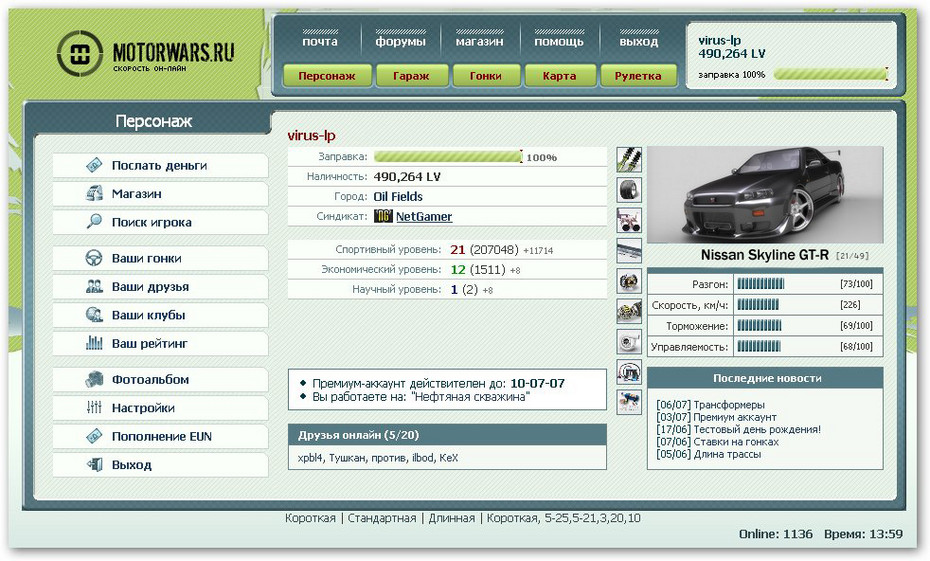Click the Управляемость stat bar
The height and width of the screenshot is (561, 930).
pyautogui.click(x=759, y=346)
